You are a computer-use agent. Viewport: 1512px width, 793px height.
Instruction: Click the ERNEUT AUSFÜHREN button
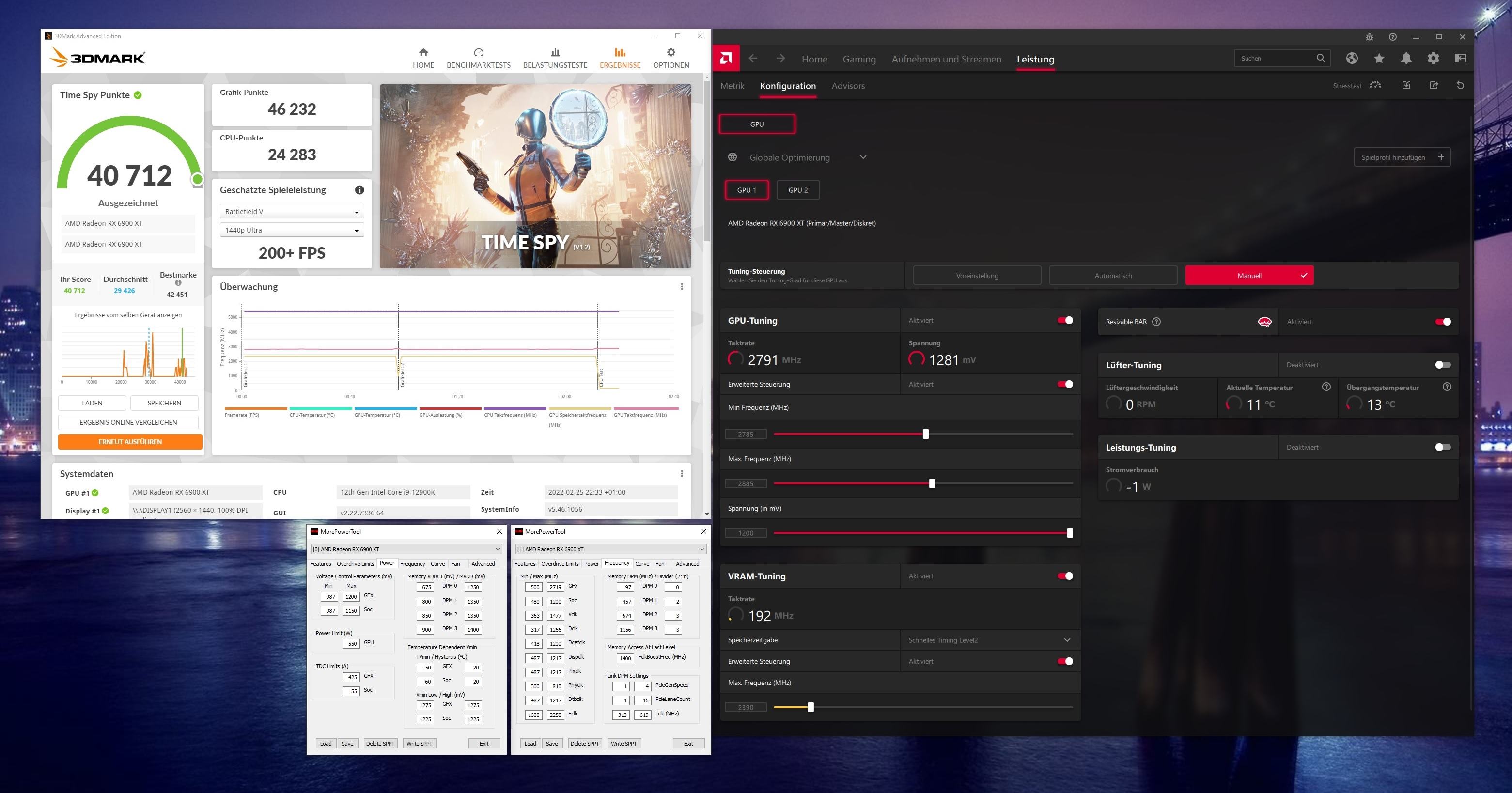(x=130, y=441)
